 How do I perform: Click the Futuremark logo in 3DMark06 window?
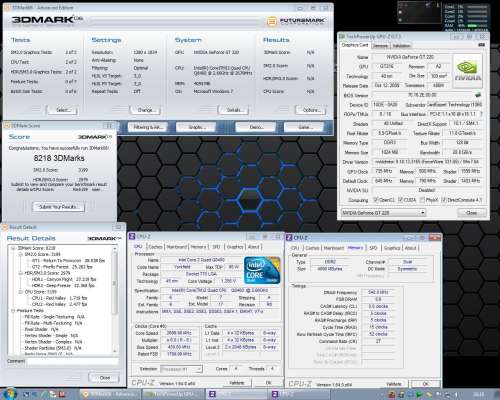click(x=295, y=21)
